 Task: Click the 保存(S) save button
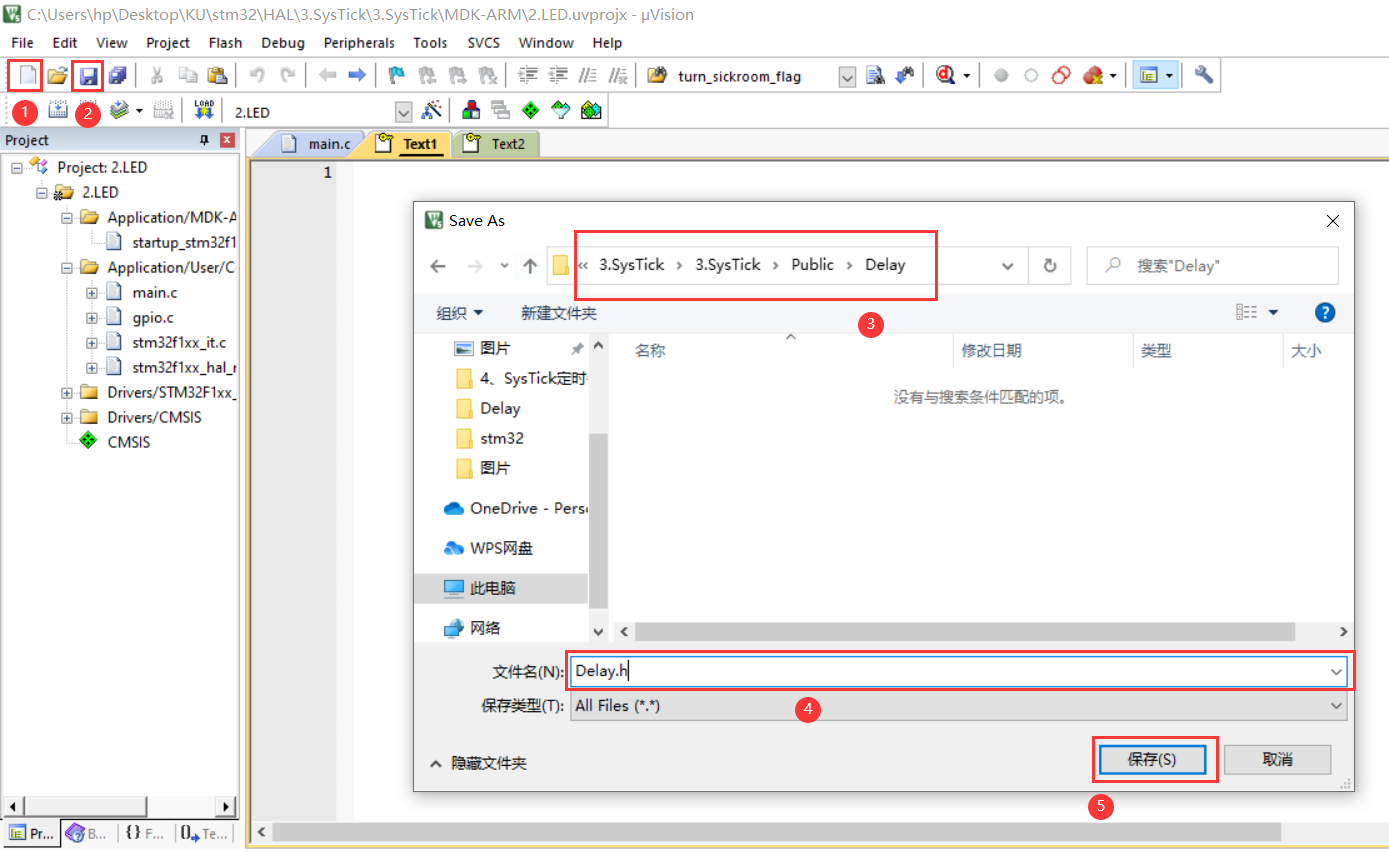[1152, 759]
